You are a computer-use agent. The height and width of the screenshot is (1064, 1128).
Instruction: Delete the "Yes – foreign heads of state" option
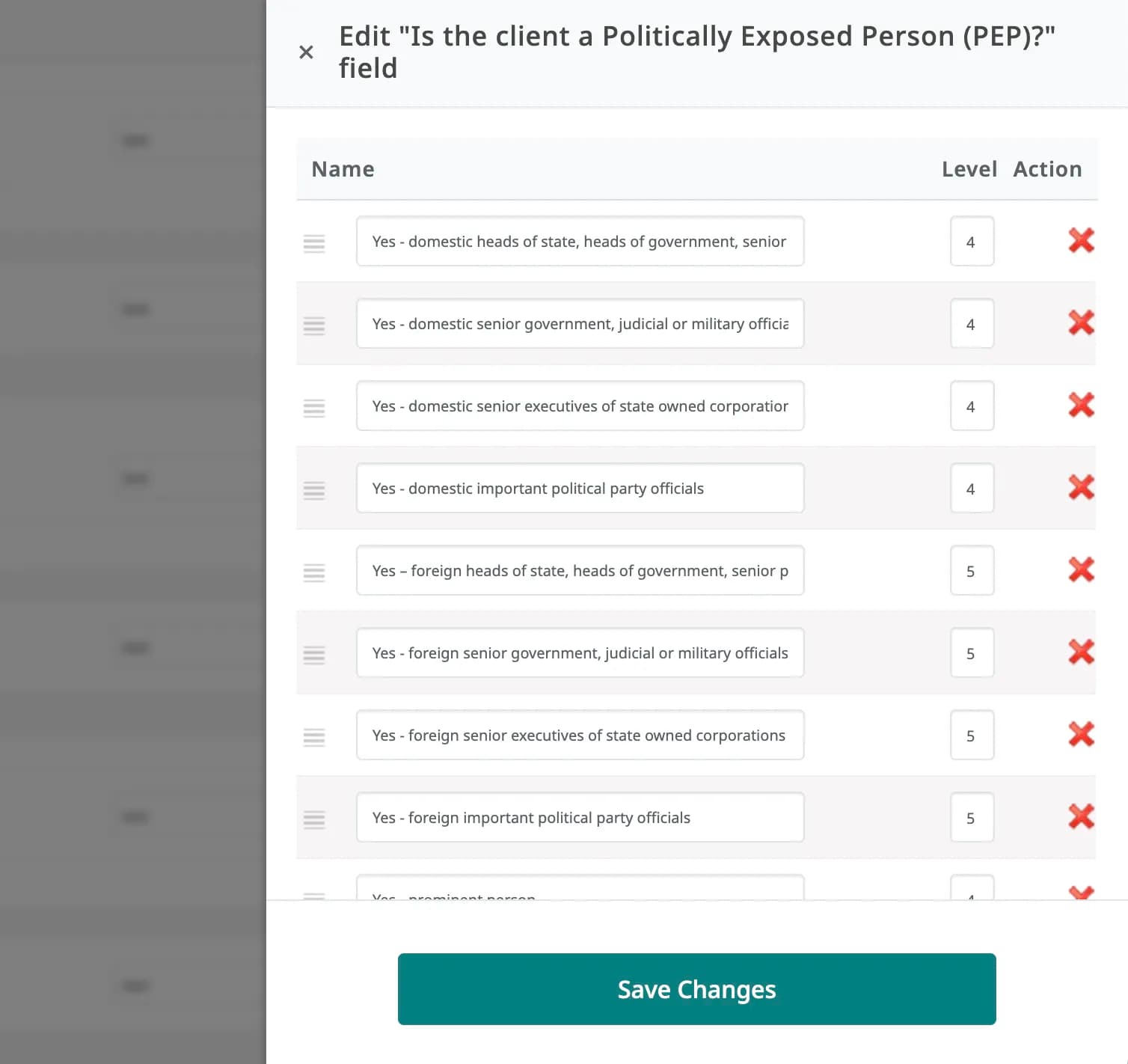click(x=1081, y=570)
